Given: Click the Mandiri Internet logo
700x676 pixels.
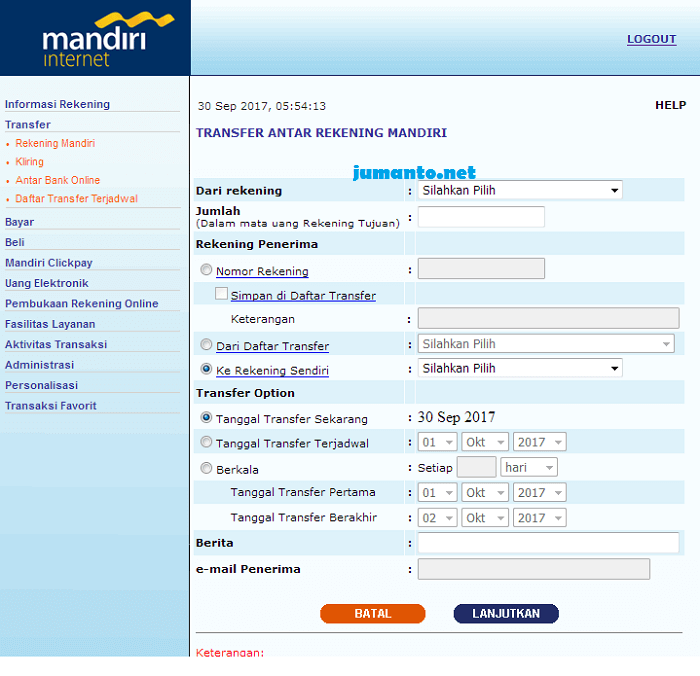Looking at the screenshot, I should 108,40.
